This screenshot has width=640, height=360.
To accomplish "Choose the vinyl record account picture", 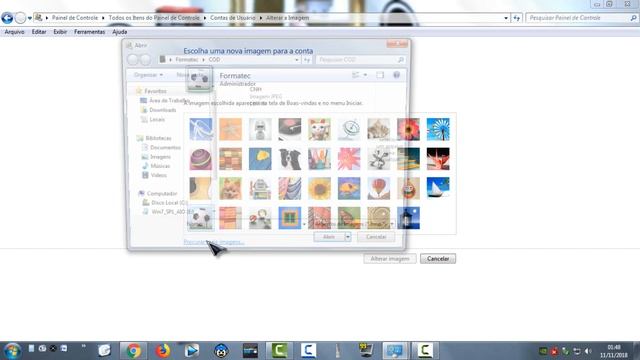I will click(290, 129).
